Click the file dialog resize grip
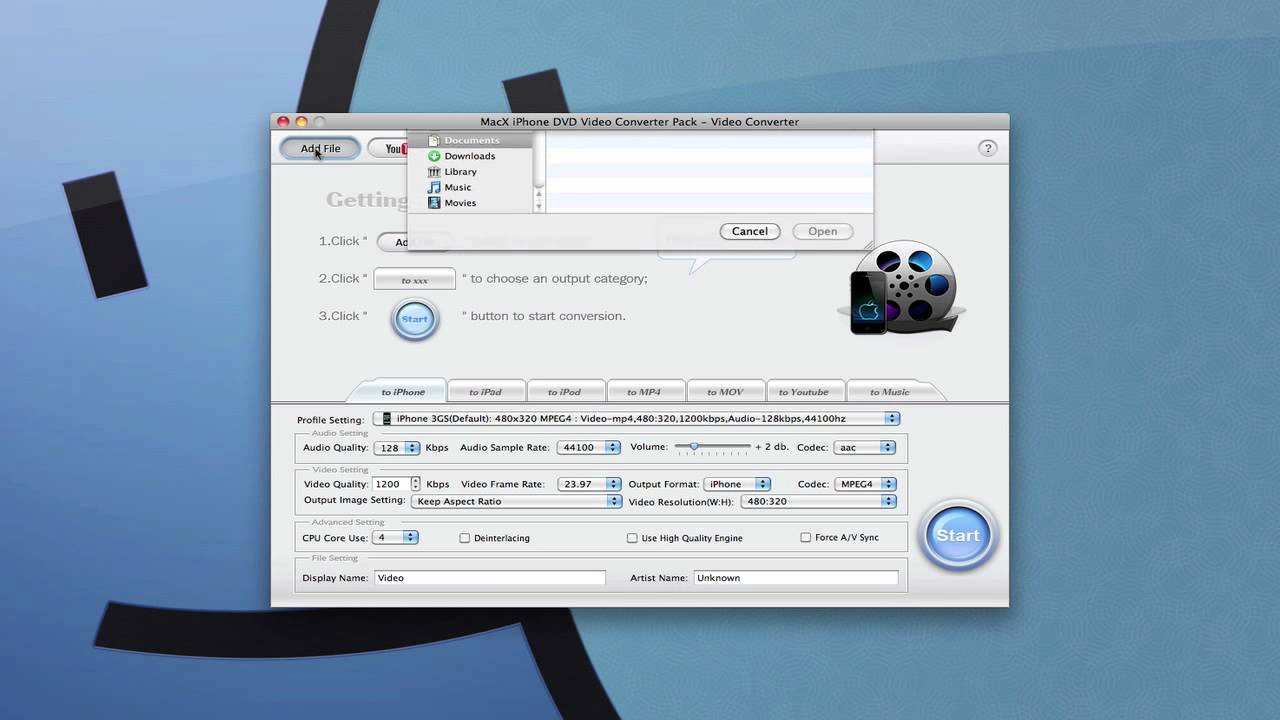1280x720 pixels. pyautogui.click(x=867, y=244)
